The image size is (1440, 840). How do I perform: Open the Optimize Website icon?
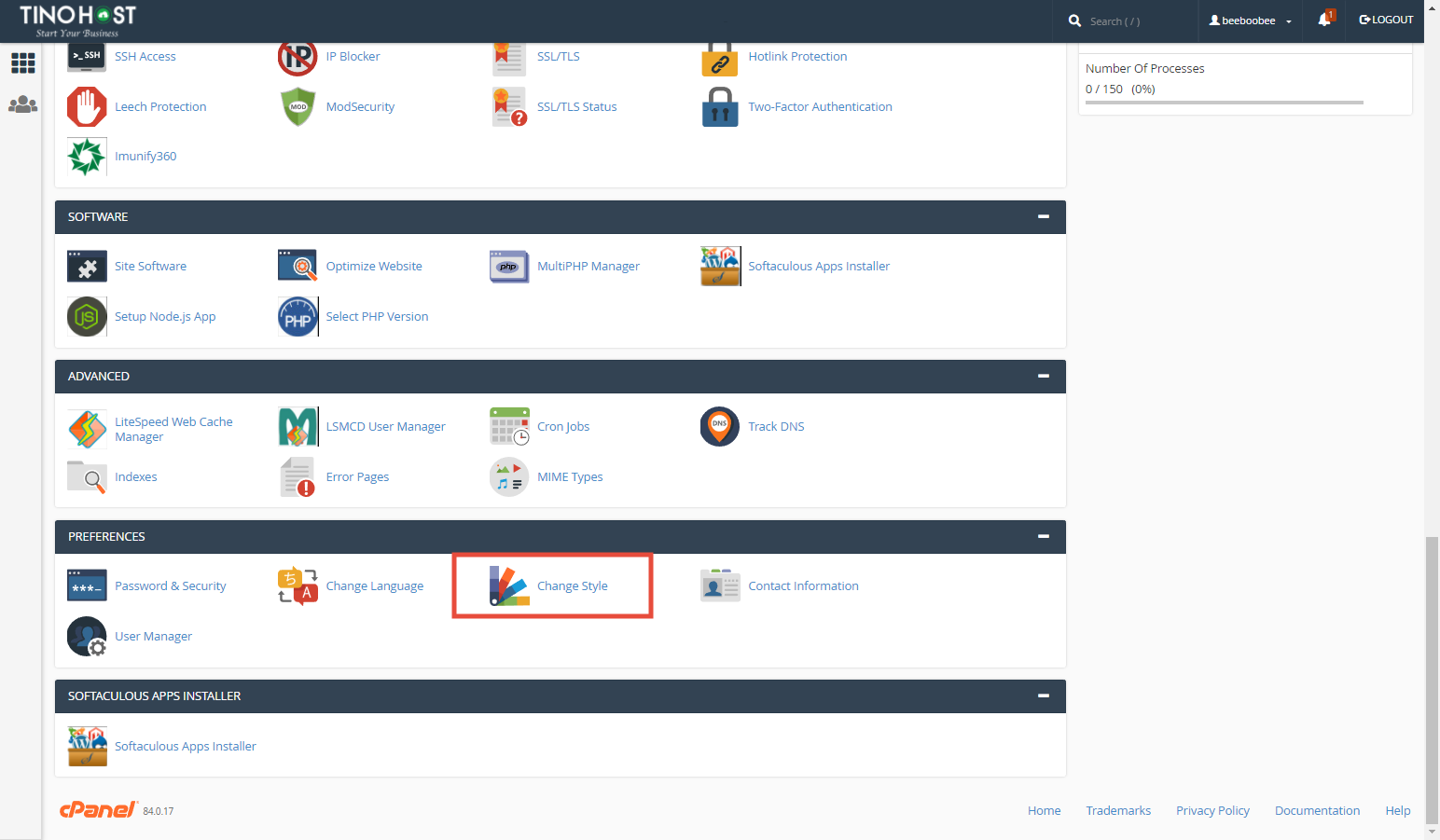pyautogui.click(x=298, y=267)
